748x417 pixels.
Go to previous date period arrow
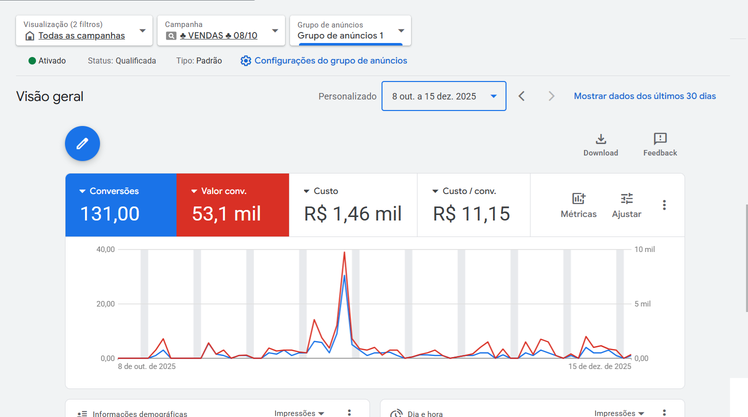pyautogui.click(x=521, y=96)
